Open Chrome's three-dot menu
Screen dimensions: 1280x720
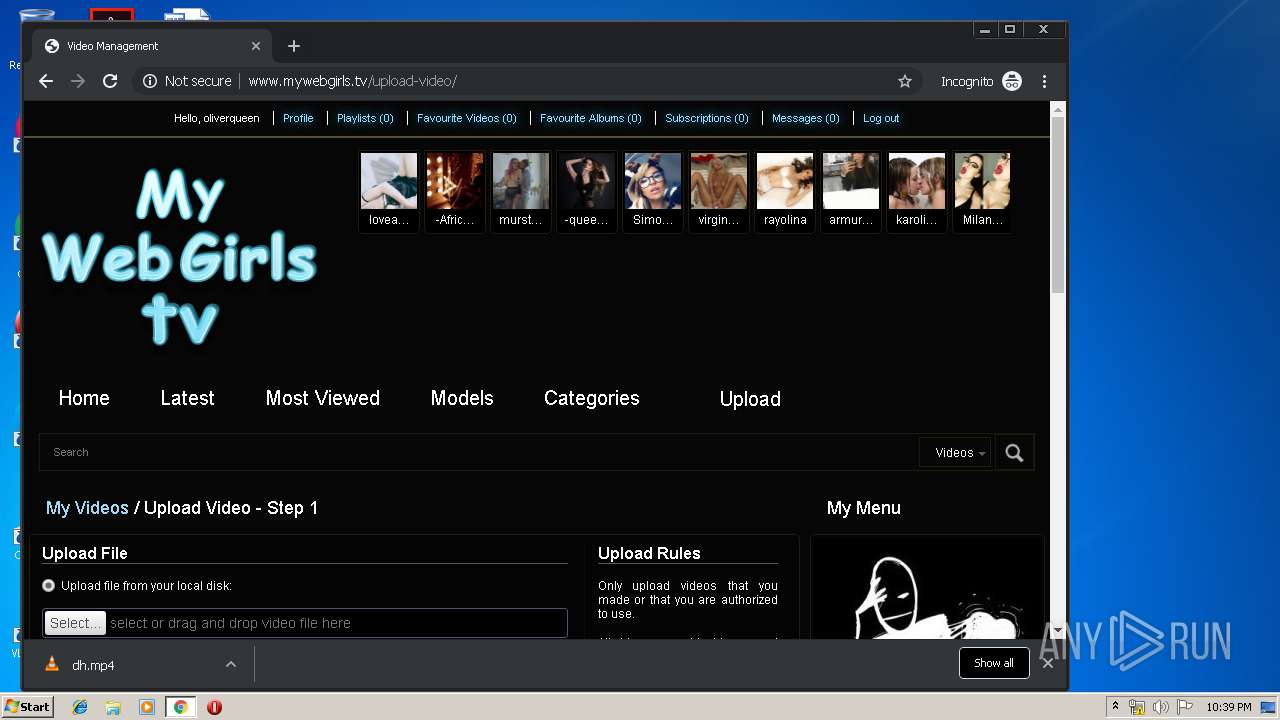click(1044, 81)
